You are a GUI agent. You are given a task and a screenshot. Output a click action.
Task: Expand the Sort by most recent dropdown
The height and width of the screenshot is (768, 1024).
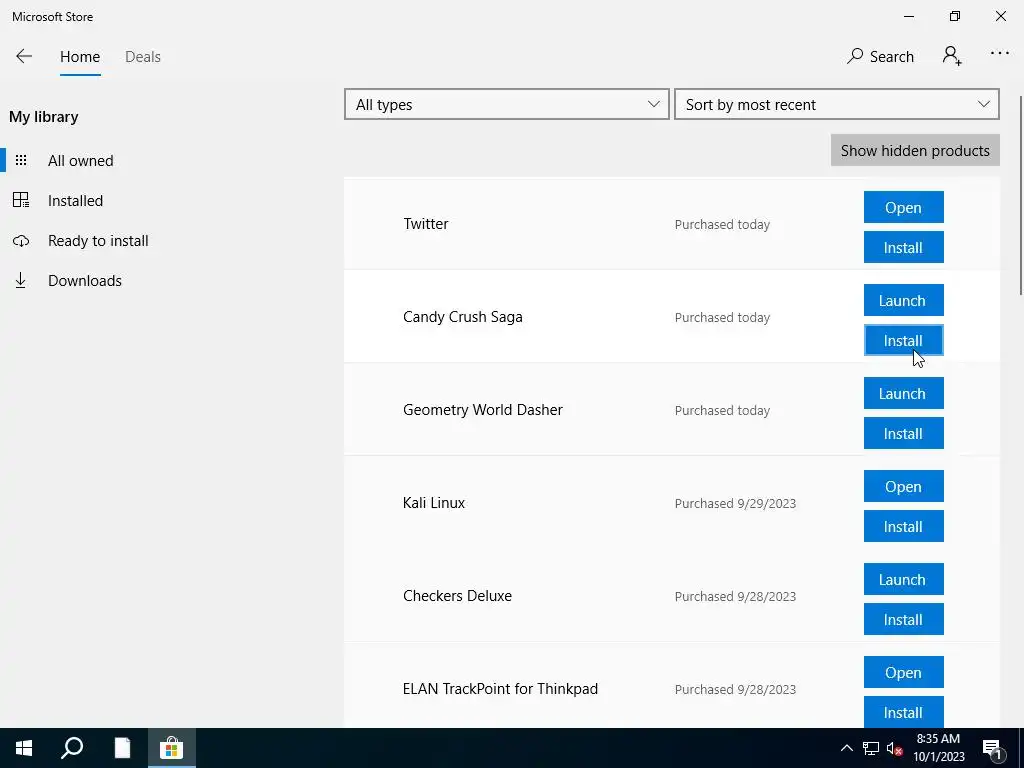point(837,104)
